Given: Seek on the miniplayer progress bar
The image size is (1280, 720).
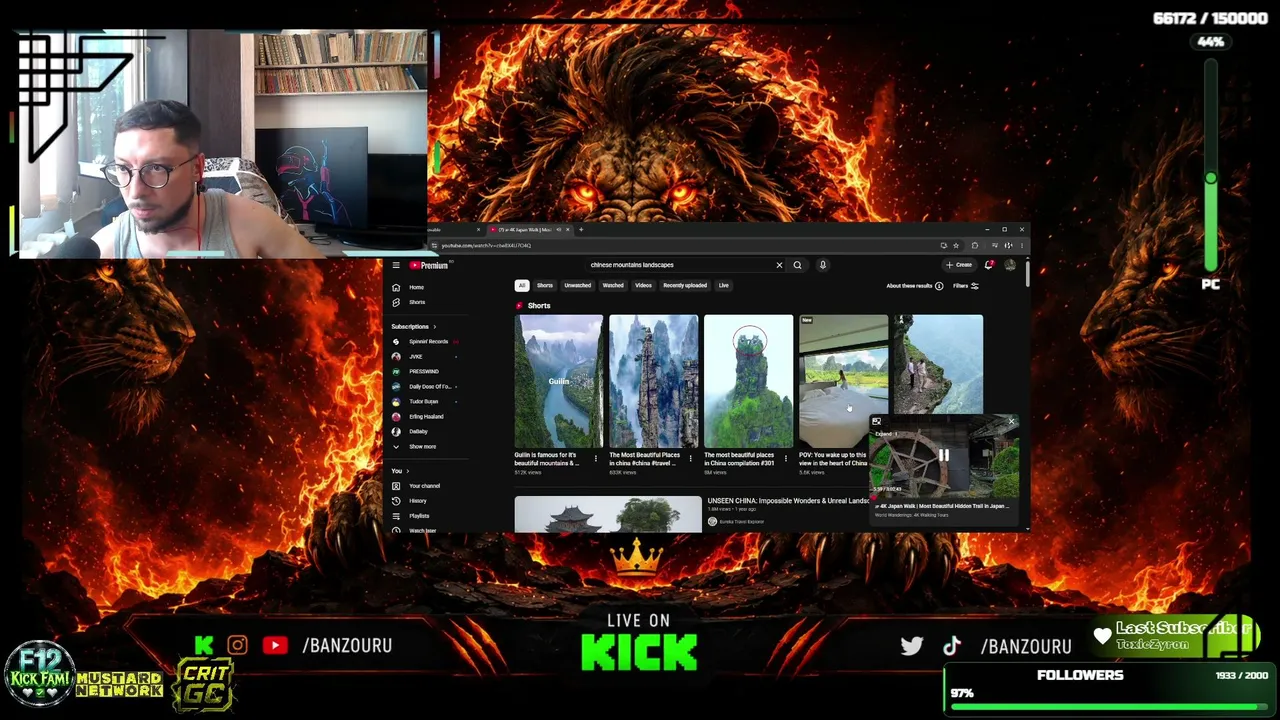Looking at the screenshot, I should tap(945, 496).
